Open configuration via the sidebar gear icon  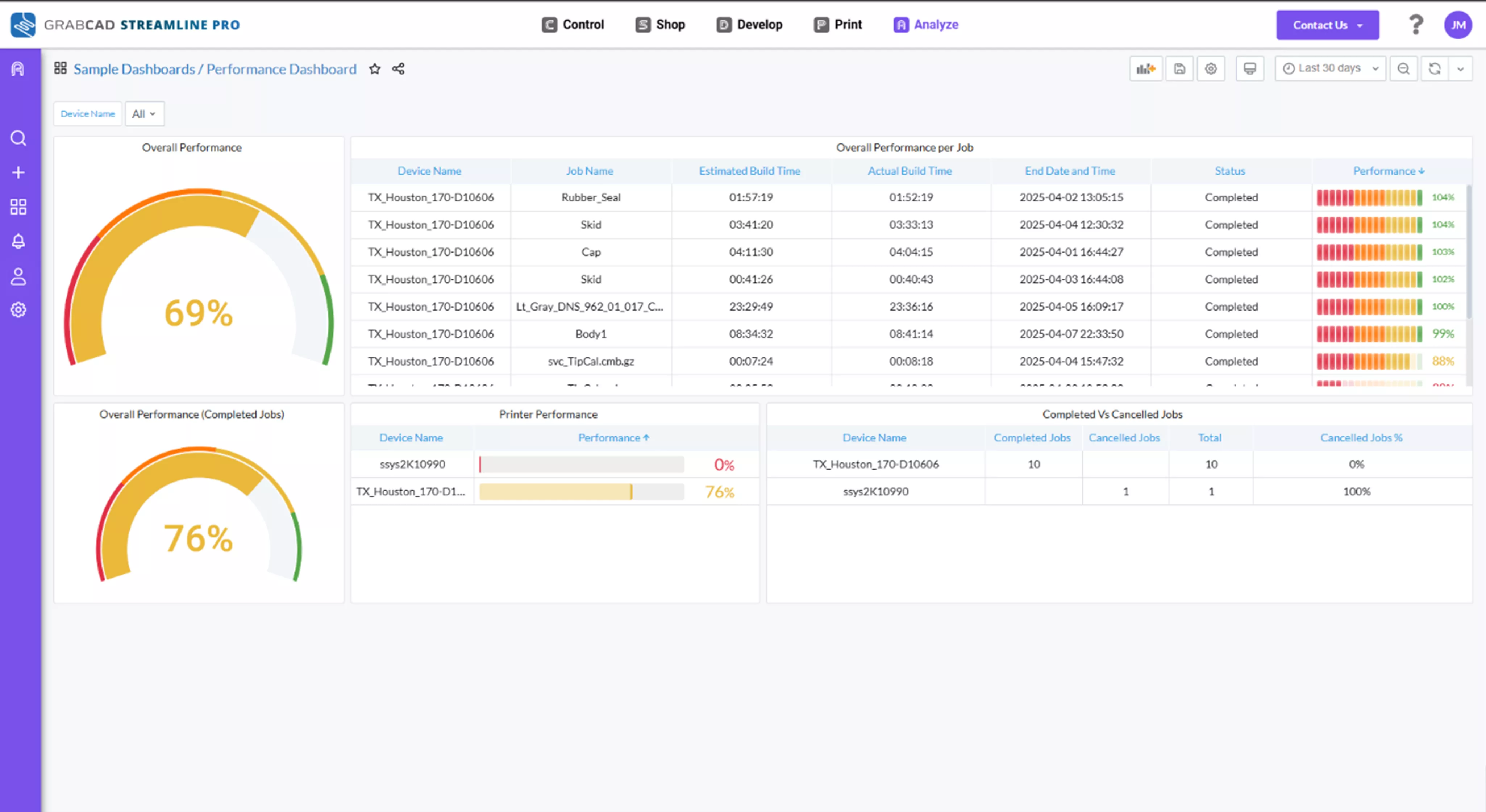18,310
